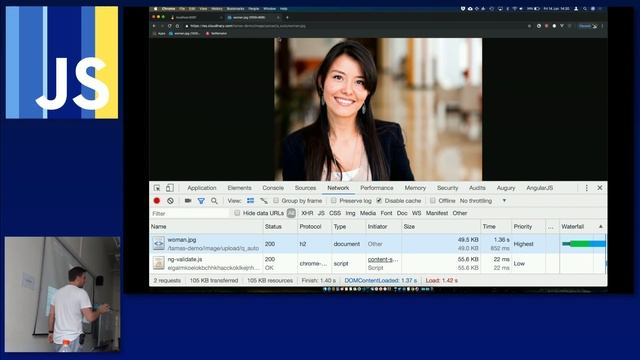
Task: Click the woman.jpg document file icon
Action: click(158, 244)
